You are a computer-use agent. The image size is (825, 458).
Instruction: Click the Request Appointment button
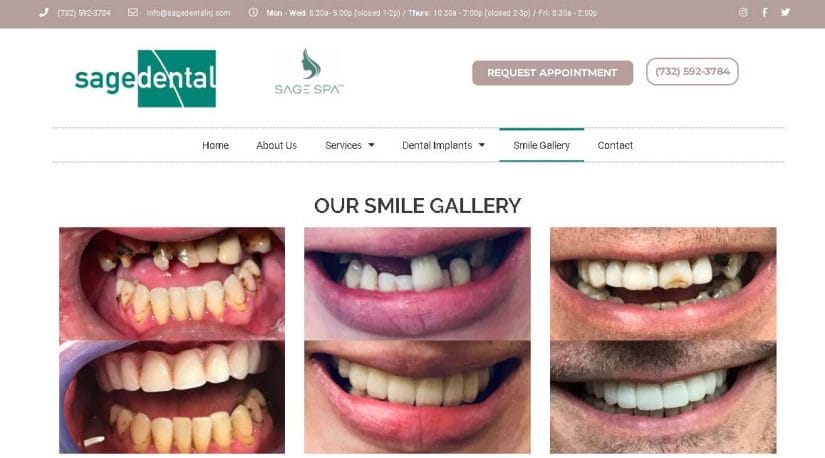coord(552,73)
